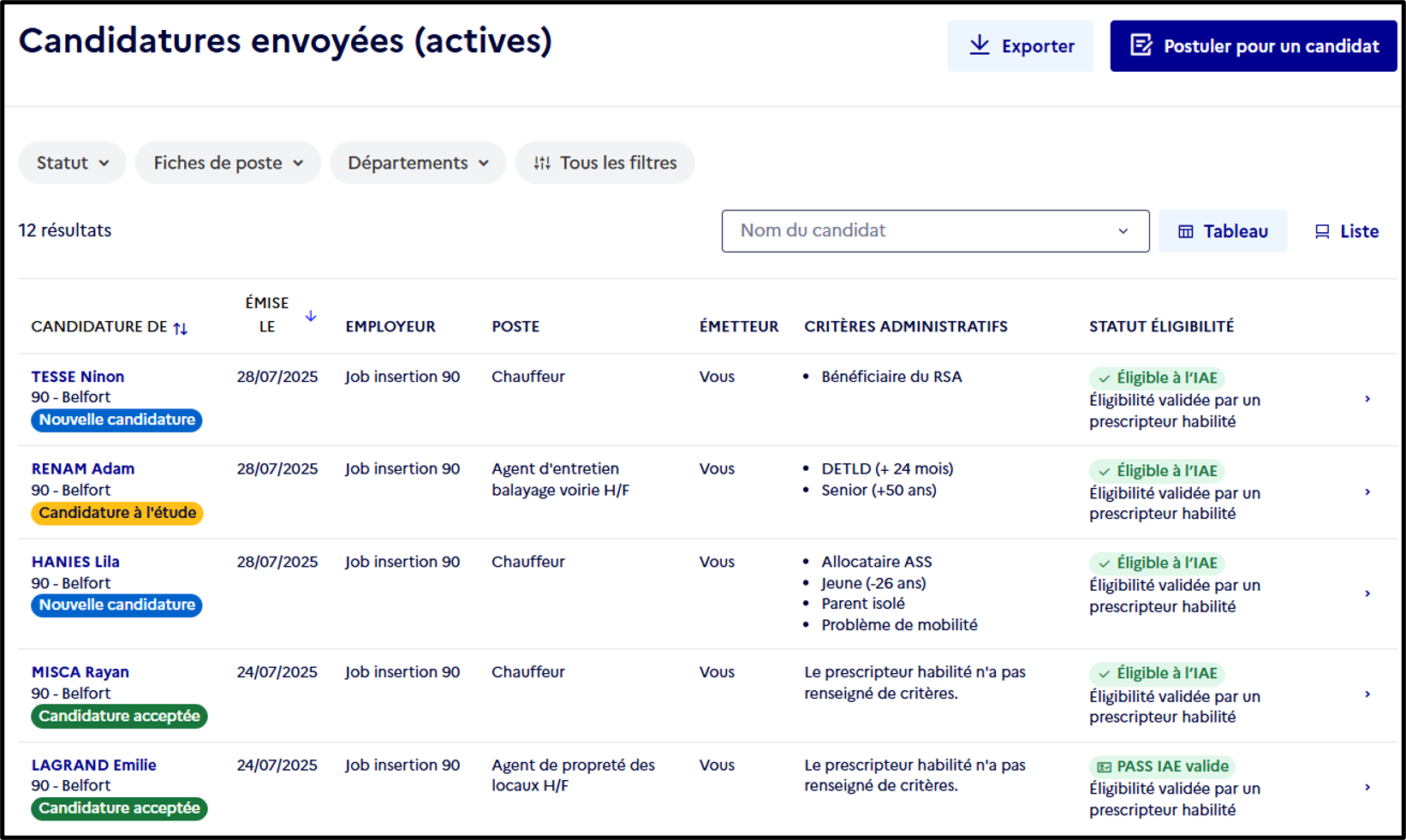Click Agent de propreté des locaux H/F cell

click(574, 776)
